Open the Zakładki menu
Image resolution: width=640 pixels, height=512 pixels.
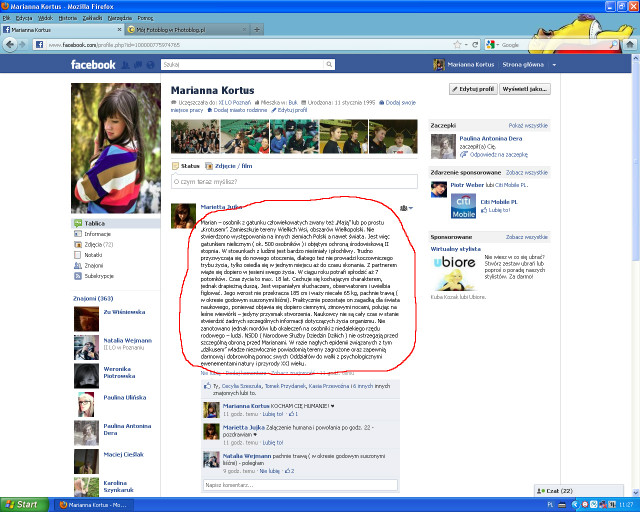click(x=92, y=18)
